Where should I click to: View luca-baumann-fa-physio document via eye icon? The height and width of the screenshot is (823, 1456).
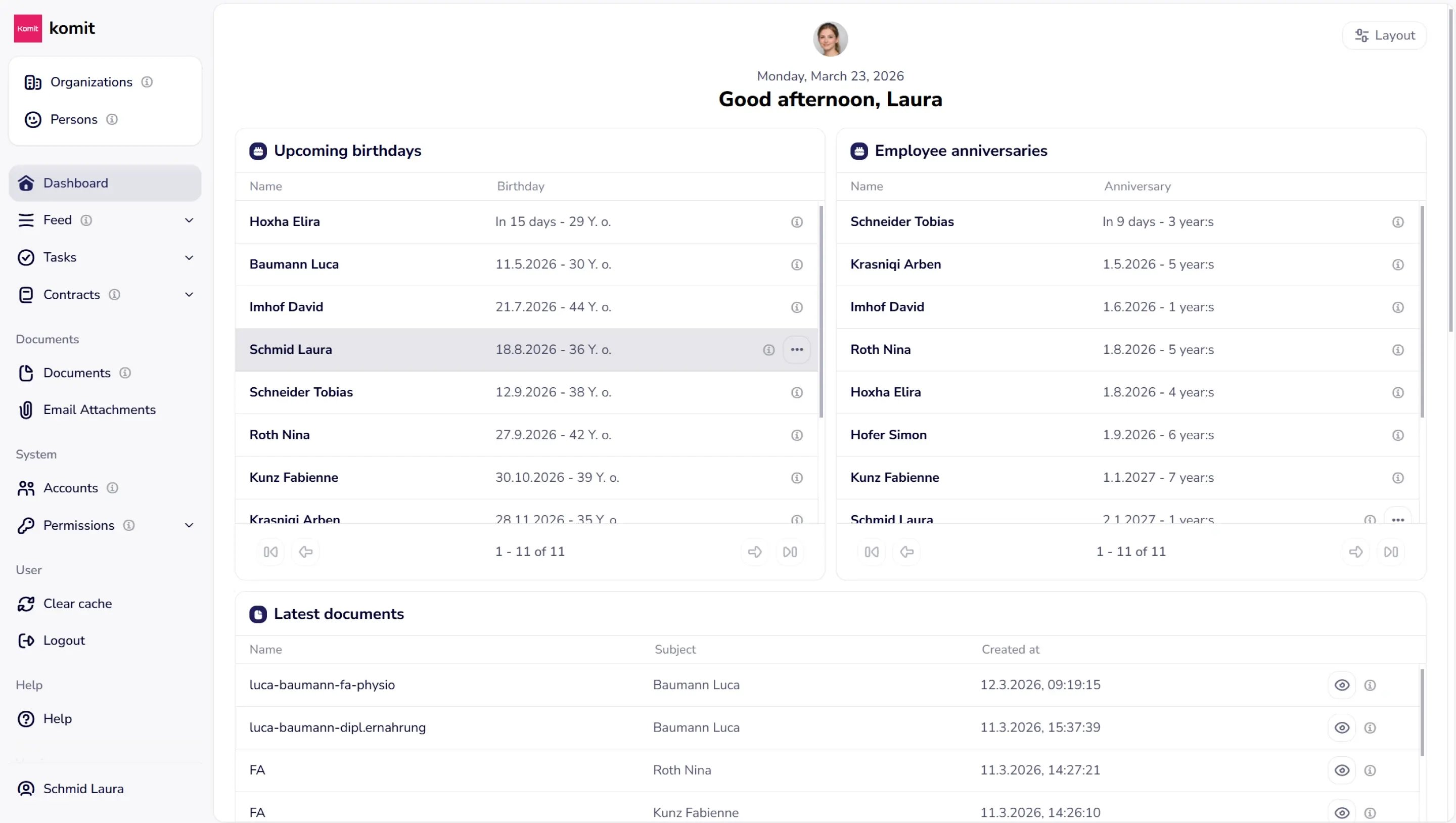coord(1341,685)
